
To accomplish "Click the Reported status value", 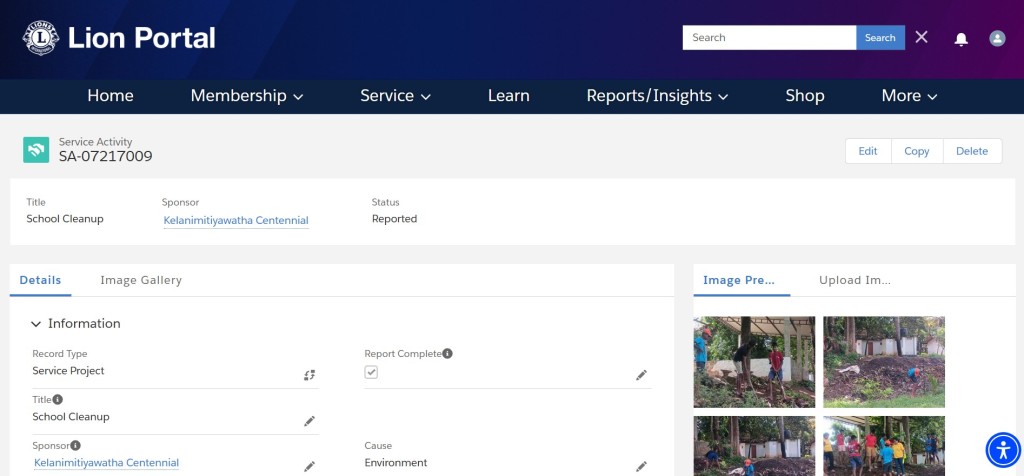I will pyautogui.click(x=394, y=219).
